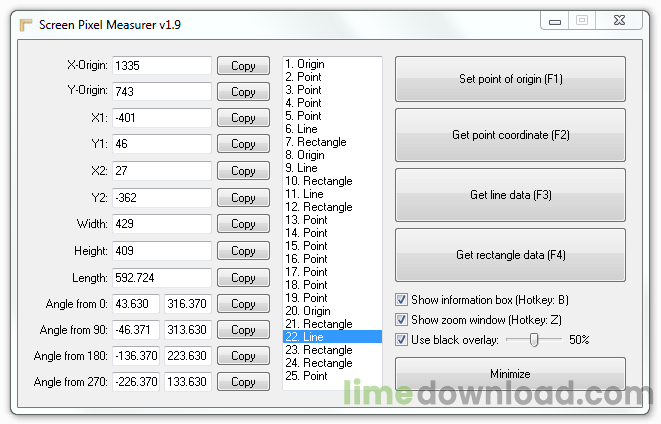This screenshot has height=424, width=661.
Task: Select list entry '19. Point'
Action: 332,298
